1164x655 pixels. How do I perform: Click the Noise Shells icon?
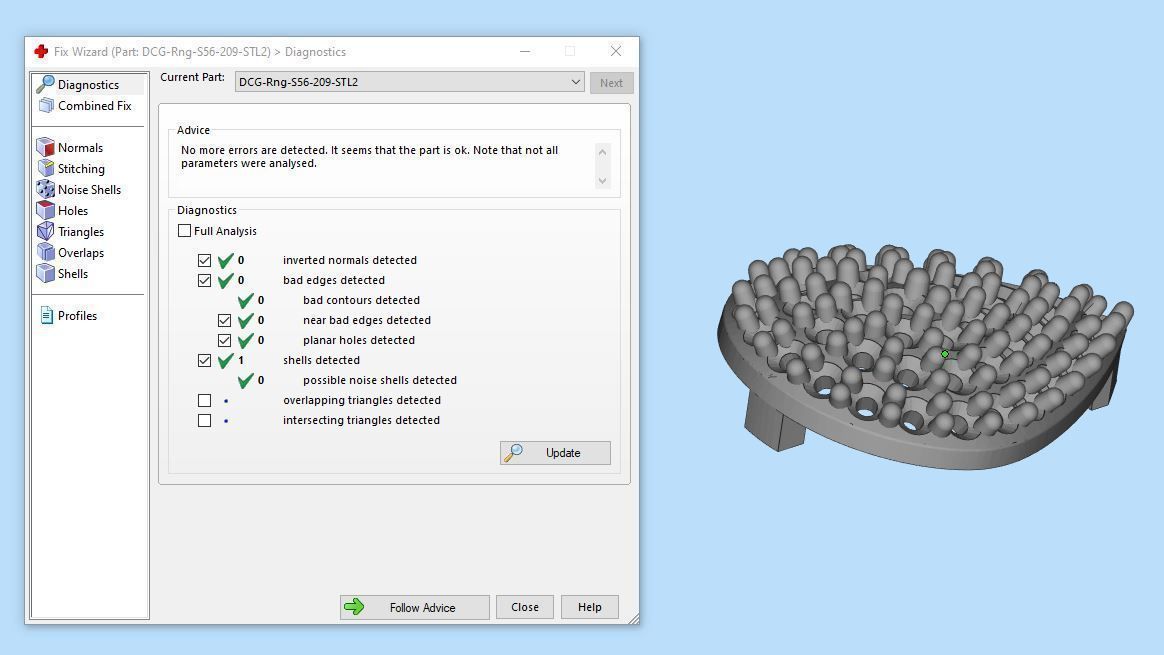point(45,189)
